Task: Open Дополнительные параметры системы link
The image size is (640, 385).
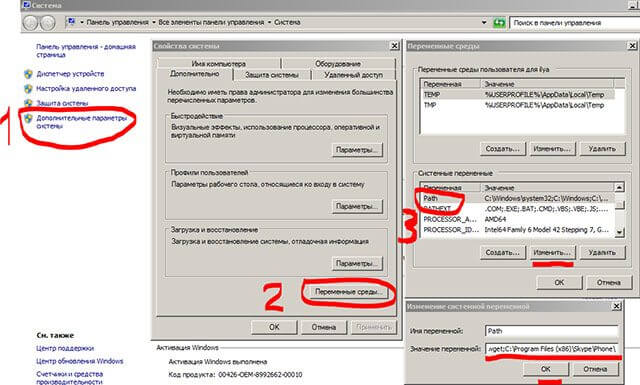Action: (82, 122)
